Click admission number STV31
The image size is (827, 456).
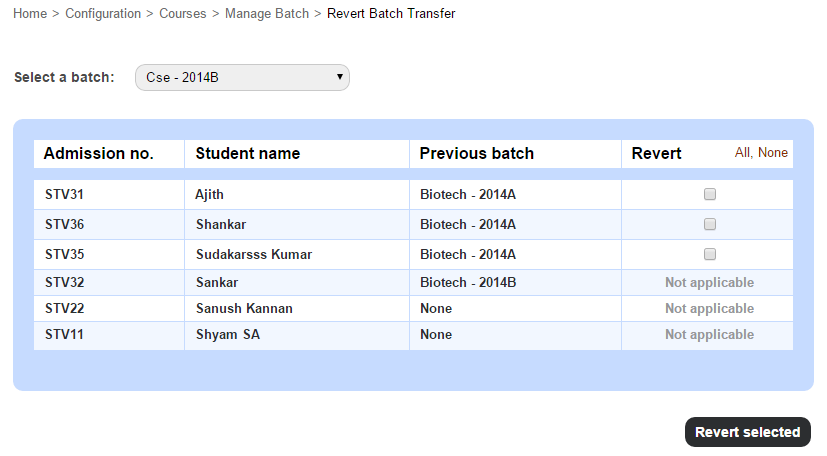64,195
